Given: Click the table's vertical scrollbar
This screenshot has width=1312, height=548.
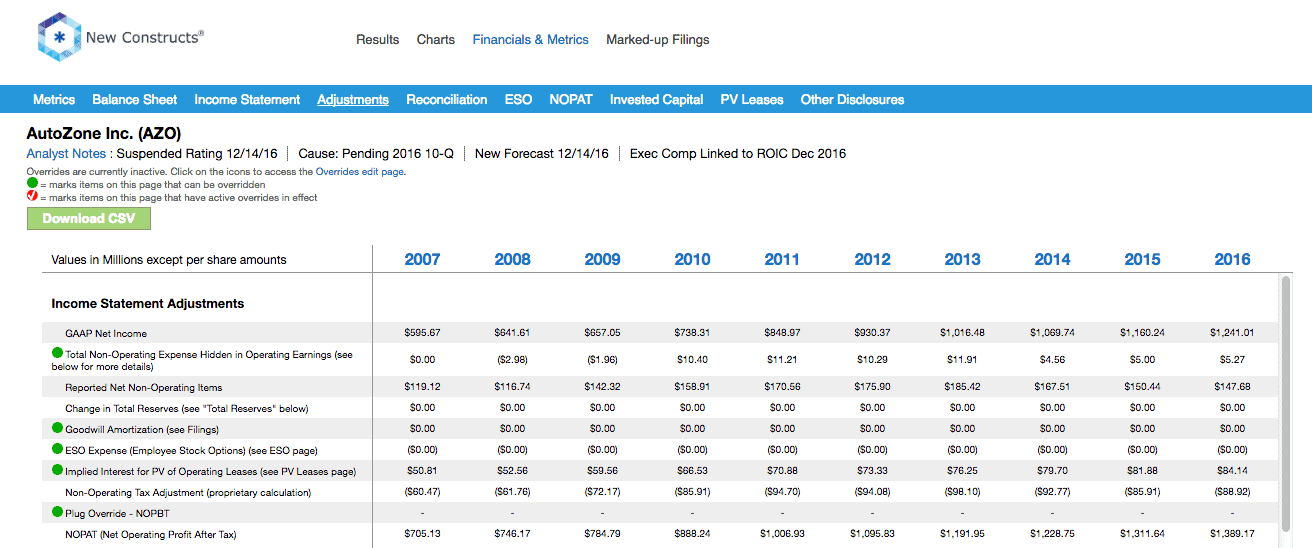Looking at the screenshot, I should 1285,404.
